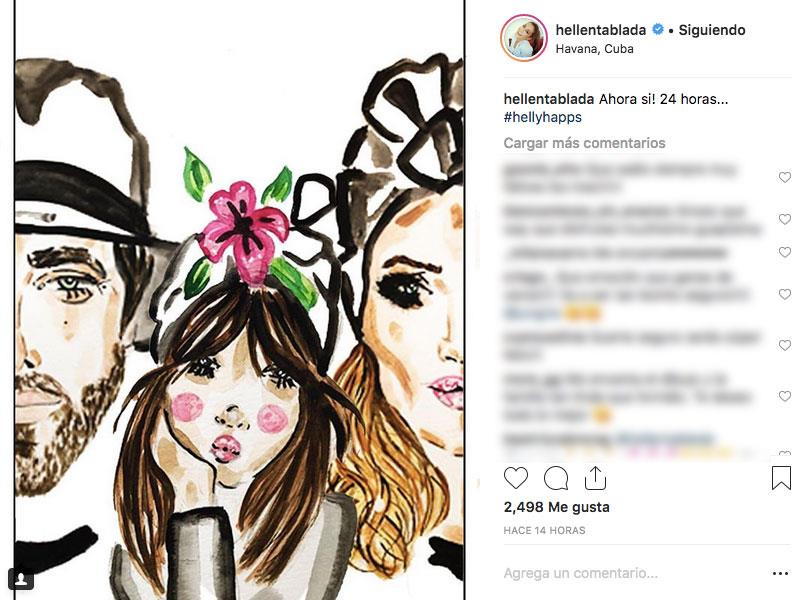Share the post using the share icon
Screen dimensions: 804x600
coord(595,478)
